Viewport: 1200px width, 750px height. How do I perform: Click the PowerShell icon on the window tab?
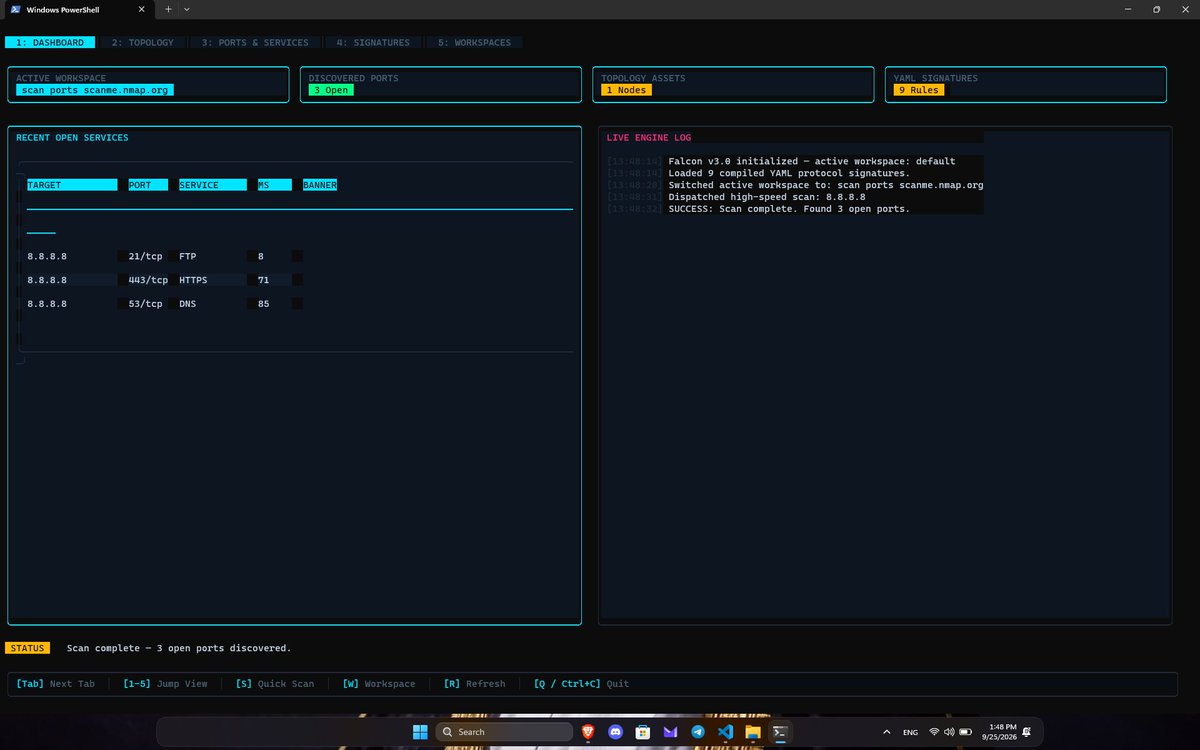click(17, 9)
